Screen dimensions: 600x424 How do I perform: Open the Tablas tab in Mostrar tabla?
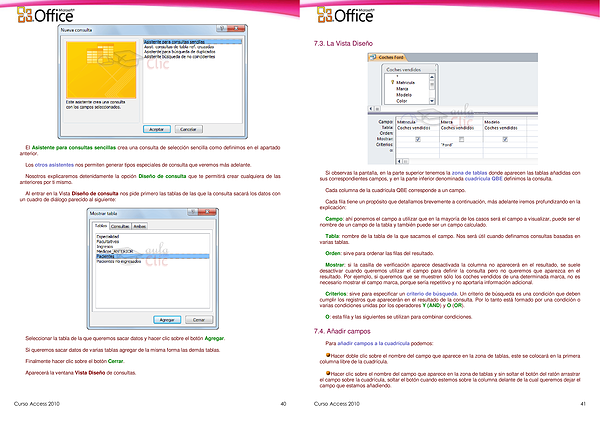tap(102, 227)
